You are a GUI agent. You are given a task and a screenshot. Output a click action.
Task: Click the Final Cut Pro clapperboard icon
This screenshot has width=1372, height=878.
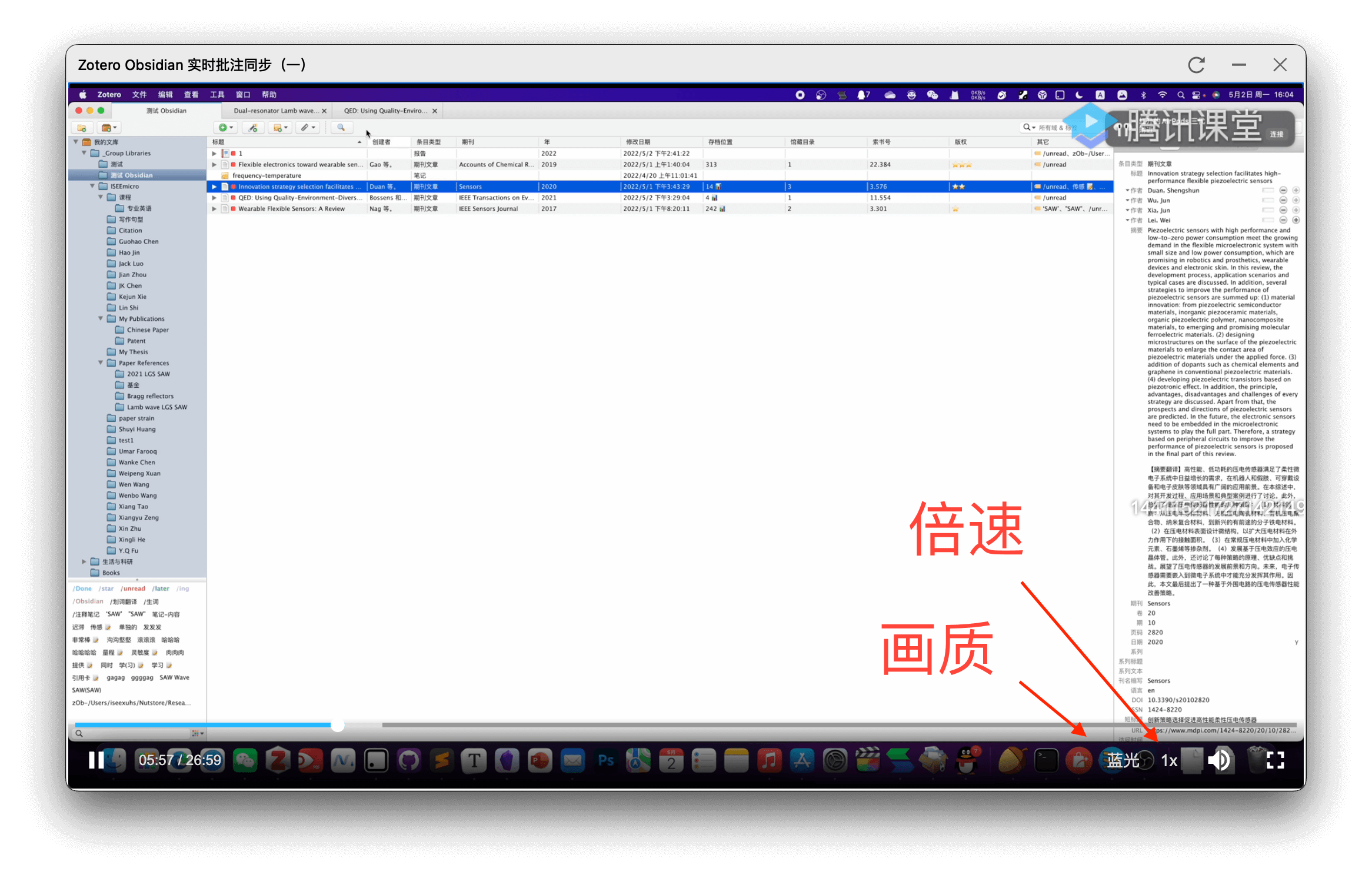(x=867, y=760)
